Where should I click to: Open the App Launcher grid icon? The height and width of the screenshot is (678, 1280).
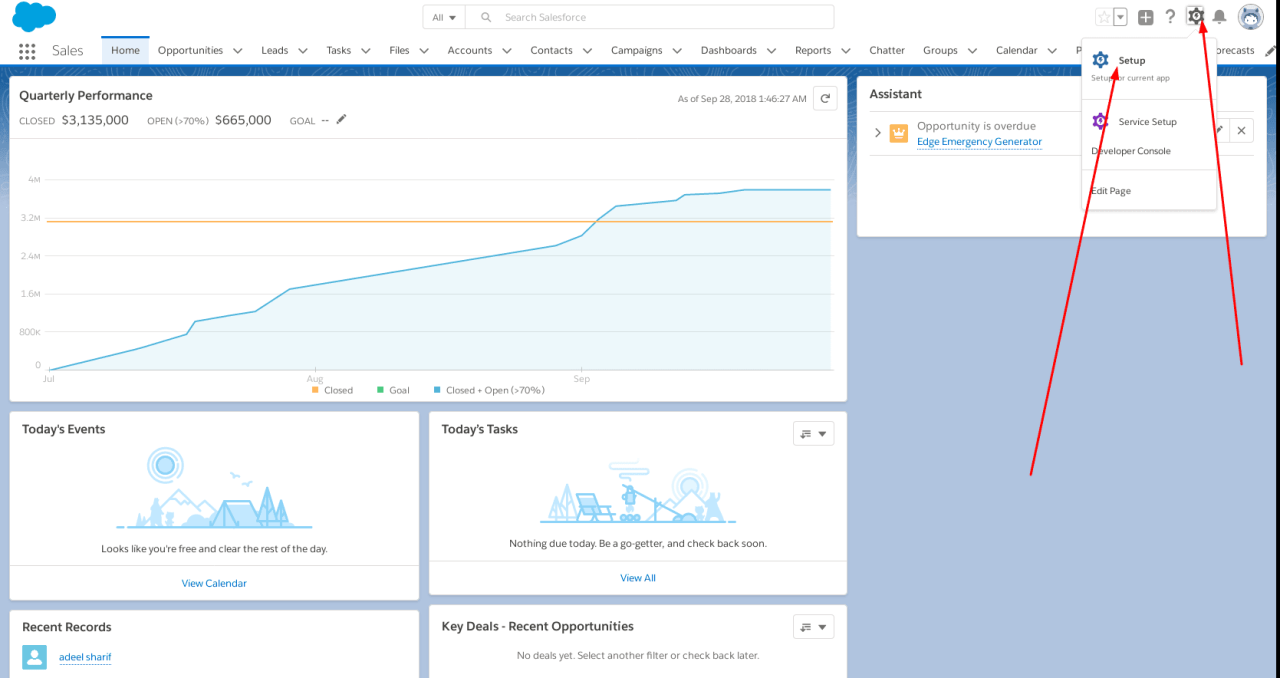click(27, 51)
